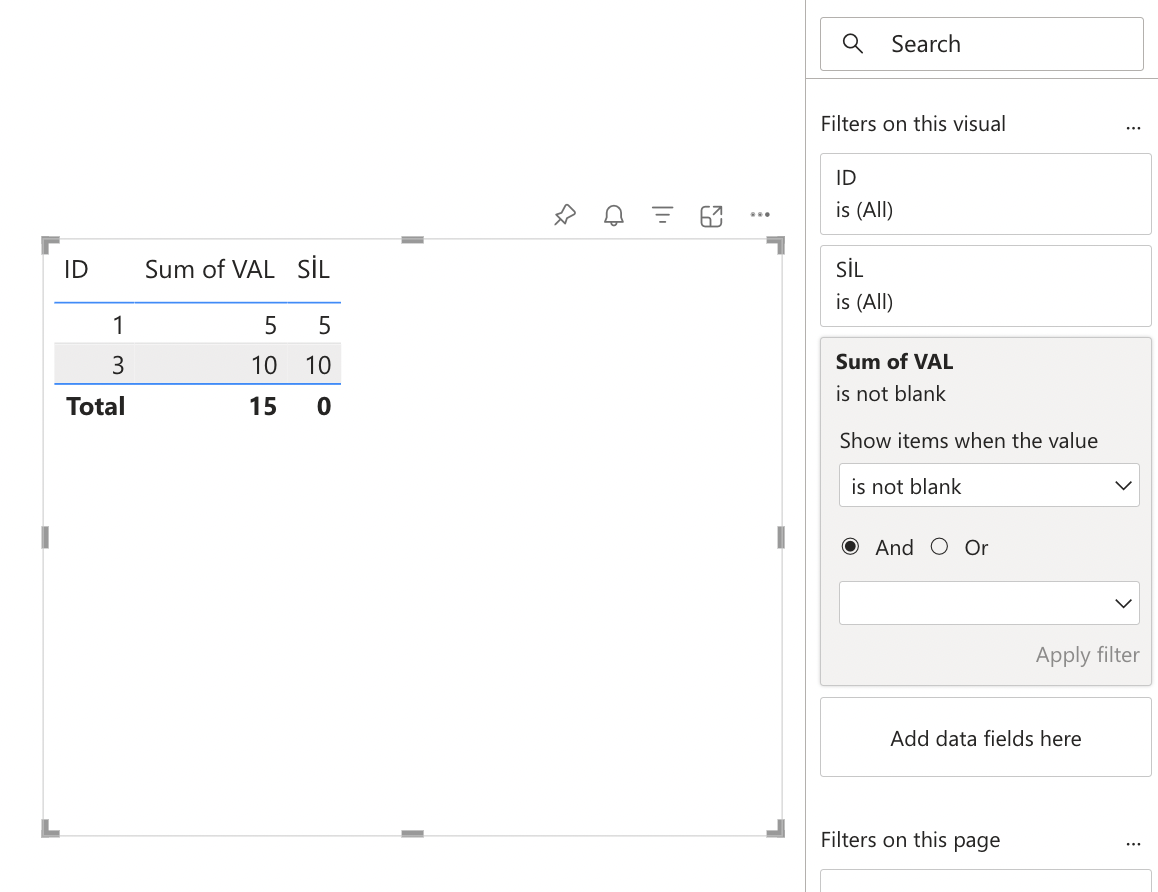Click the total value 15
This screenshot has height=892, width=1158.
point(263,406)
